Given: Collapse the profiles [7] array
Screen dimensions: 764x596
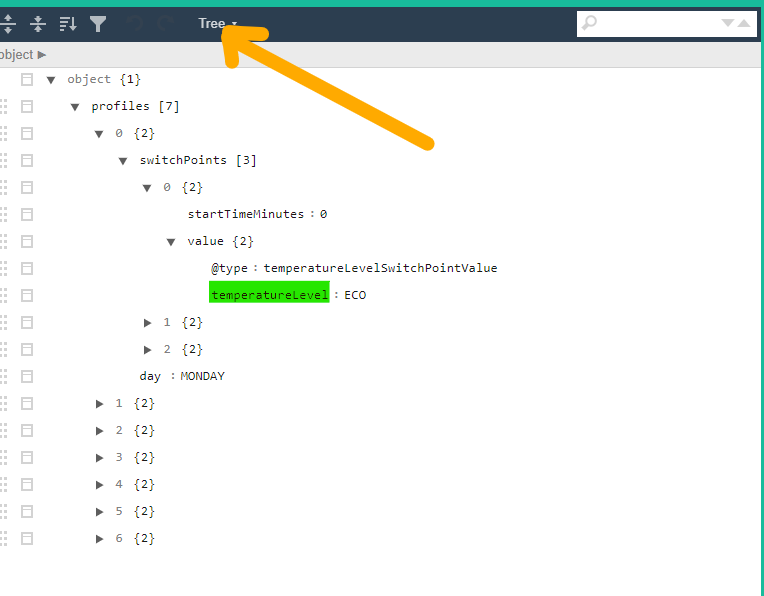Looking at the screenshot, I should click(x=75, y=107).
